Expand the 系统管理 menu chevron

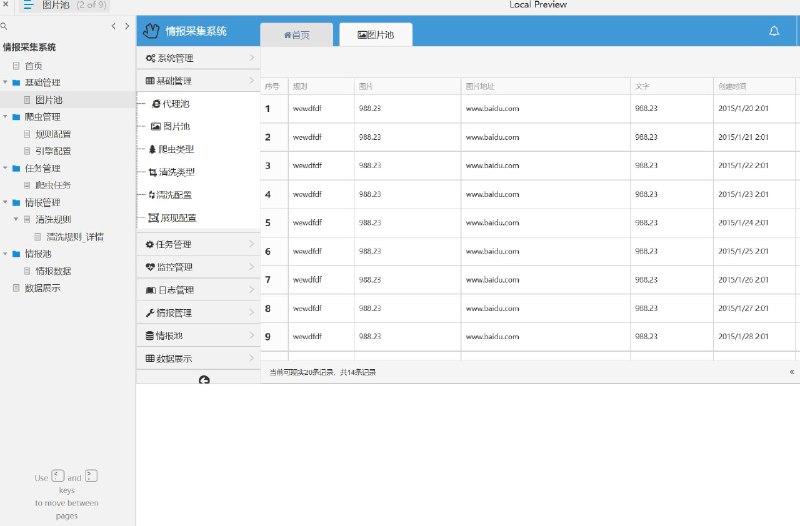pos(252,58)
